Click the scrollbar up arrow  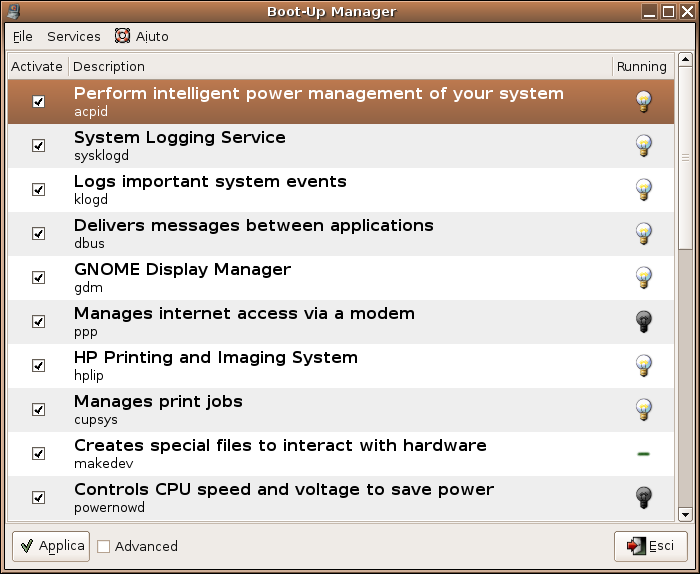point(685,59)
